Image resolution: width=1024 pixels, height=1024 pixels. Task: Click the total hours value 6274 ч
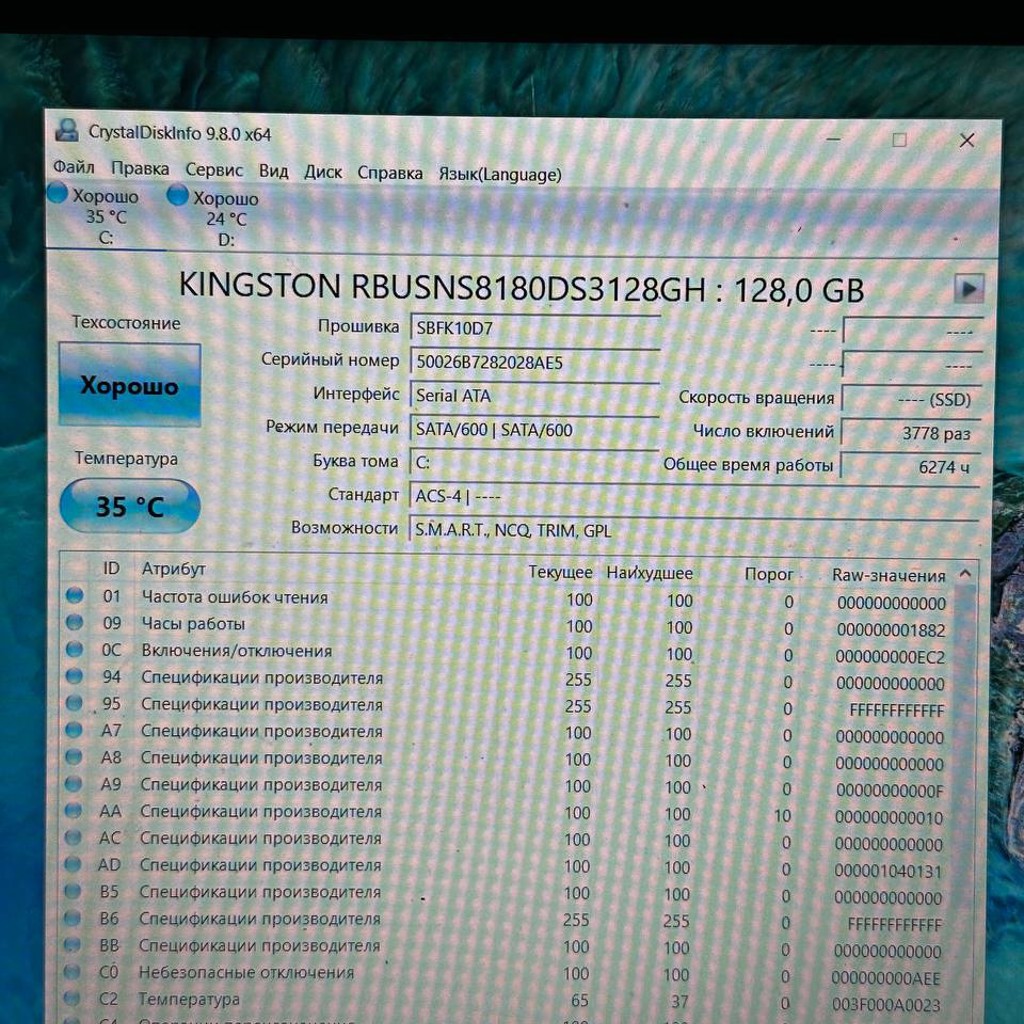911,467
